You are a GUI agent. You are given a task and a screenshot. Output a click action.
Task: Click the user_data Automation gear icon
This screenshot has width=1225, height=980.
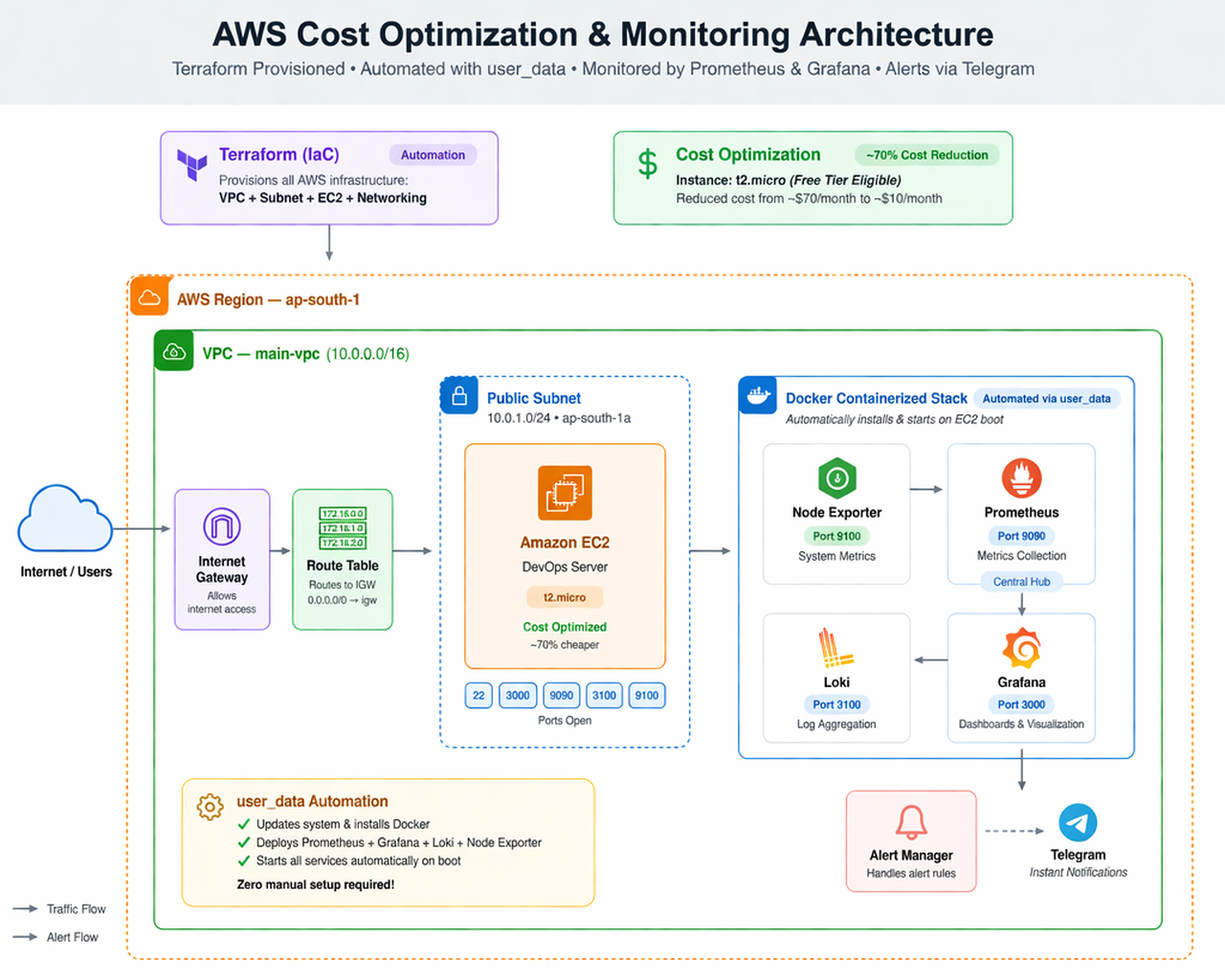click(x=210, y=807)
